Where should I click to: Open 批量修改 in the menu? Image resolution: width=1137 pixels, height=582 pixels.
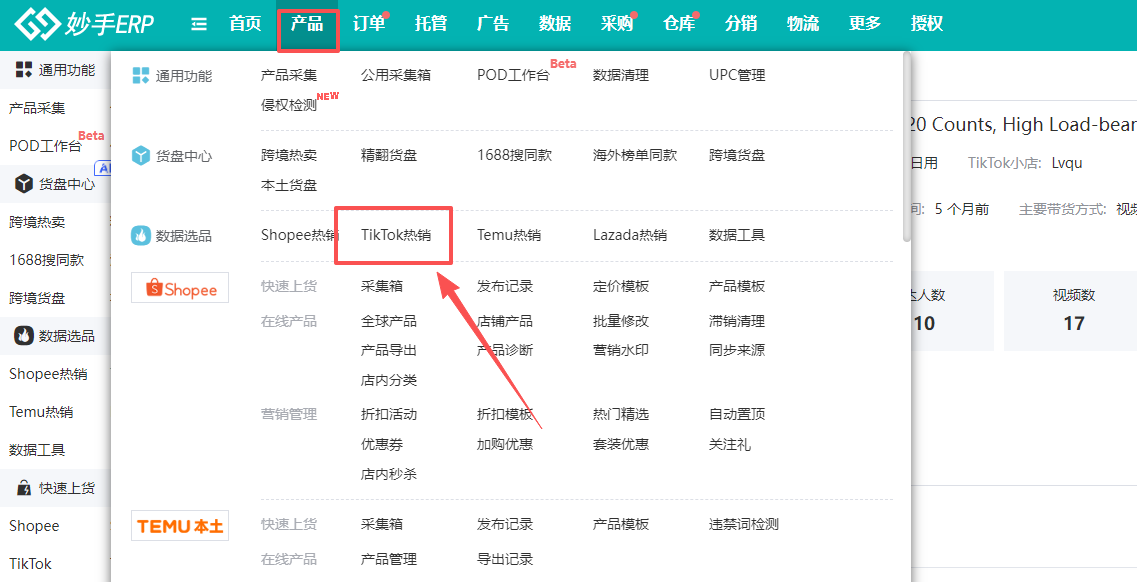[621, 321]
